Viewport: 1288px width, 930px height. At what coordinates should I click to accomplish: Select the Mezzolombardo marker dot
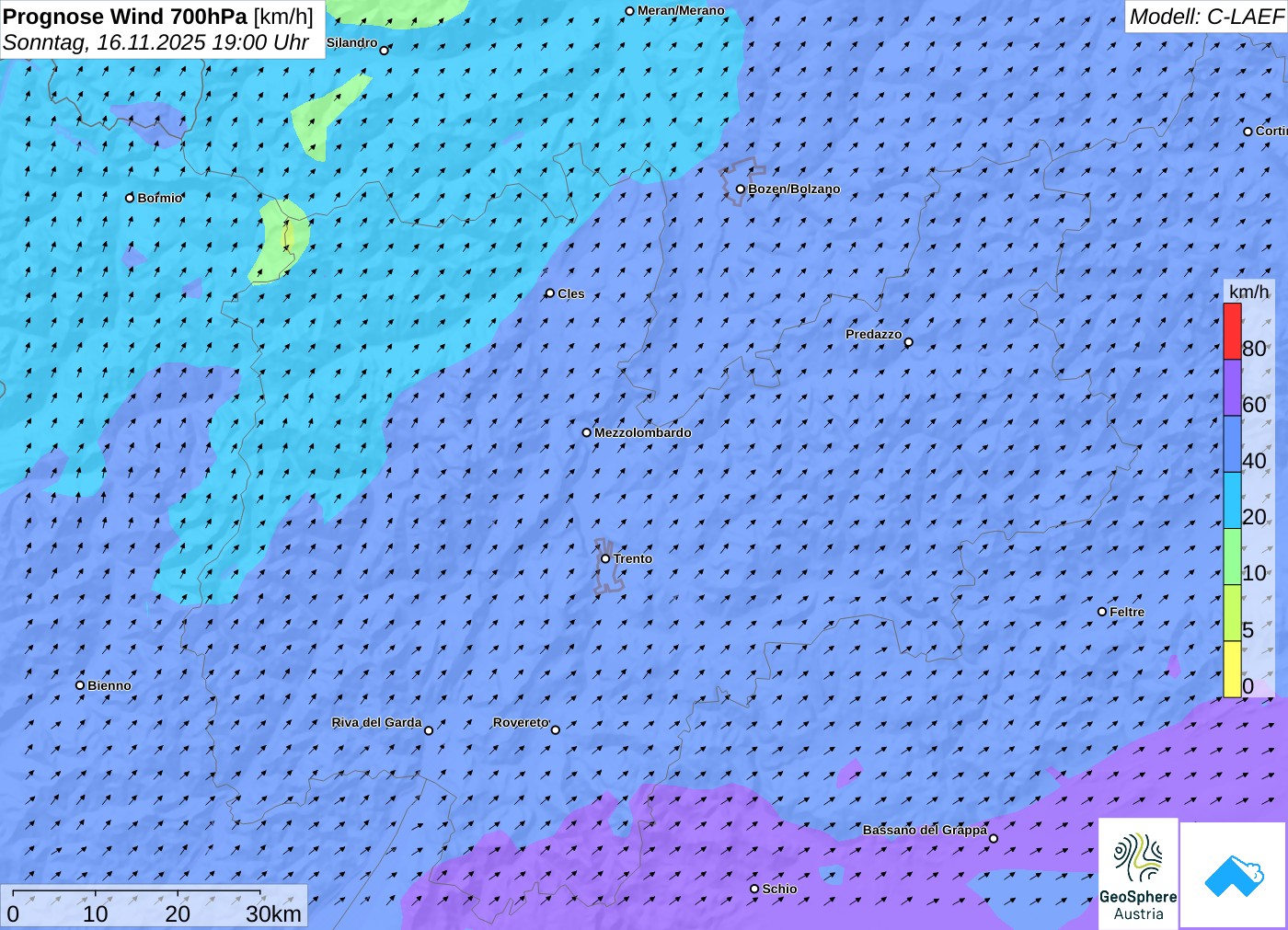pos(587,432)
